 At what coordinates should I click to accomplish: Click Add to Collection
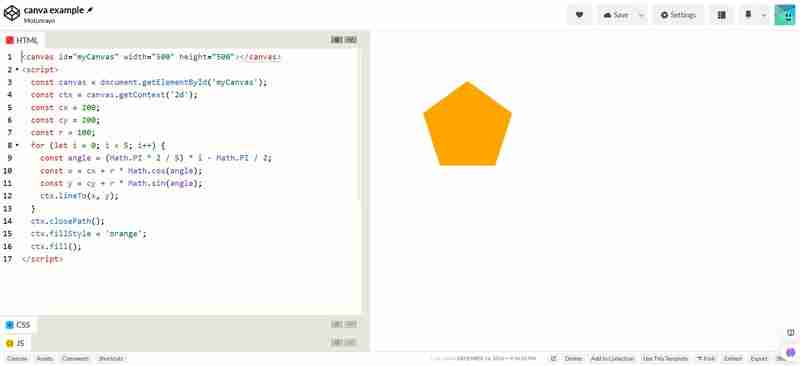tap(612, 358)
